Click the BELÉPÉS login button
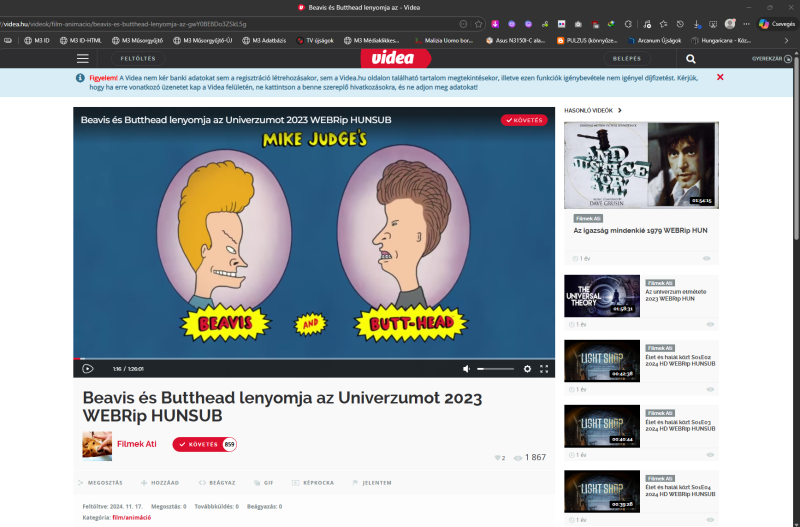 [627, 59]
